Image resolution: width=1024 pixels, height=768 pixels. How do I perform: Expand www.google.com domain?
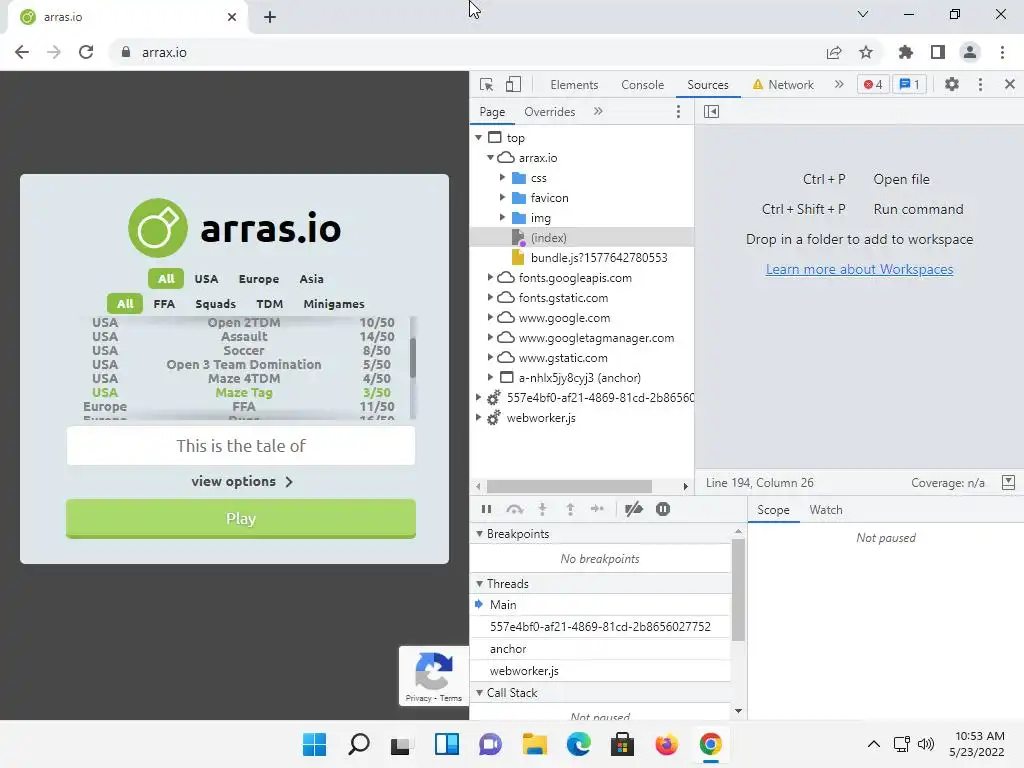click(x=490, y=318)
